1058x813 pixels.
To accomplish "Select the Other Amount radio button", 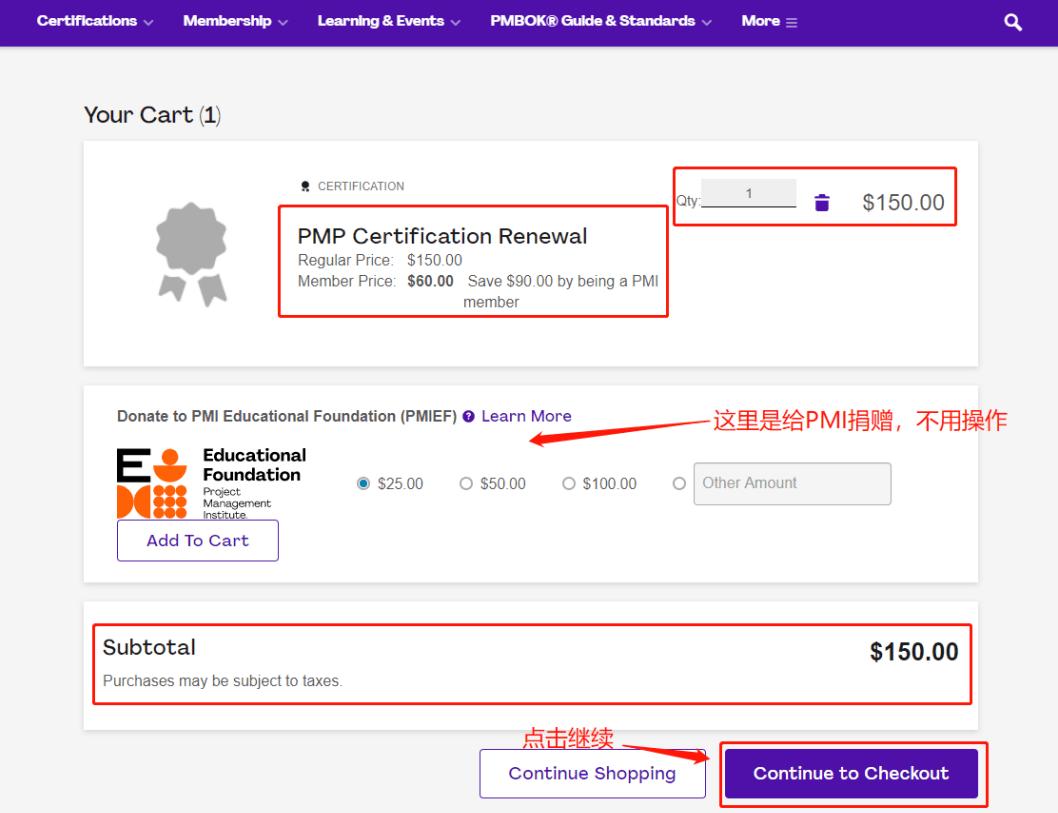I will [x=679, y=484].
